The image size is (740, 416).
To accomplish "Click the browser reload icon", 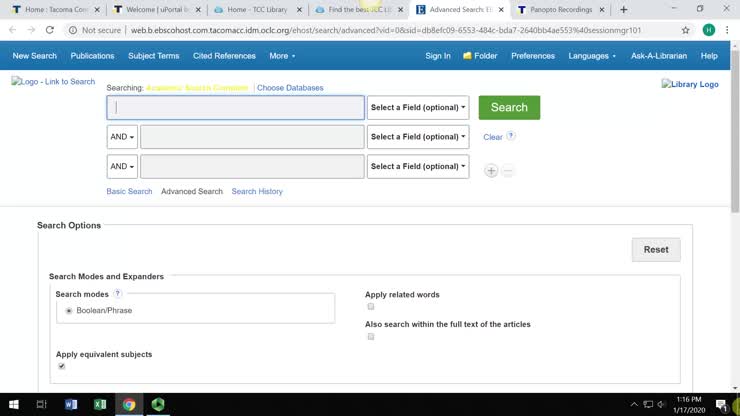I will click(x=47, y=30).
